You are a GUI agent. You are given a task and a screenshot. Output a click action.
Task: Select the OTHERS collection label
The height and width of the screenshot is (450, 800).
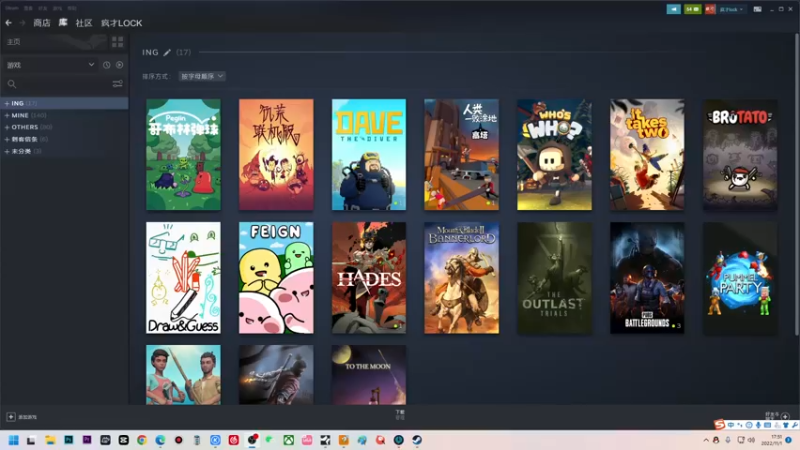(24, 127)
